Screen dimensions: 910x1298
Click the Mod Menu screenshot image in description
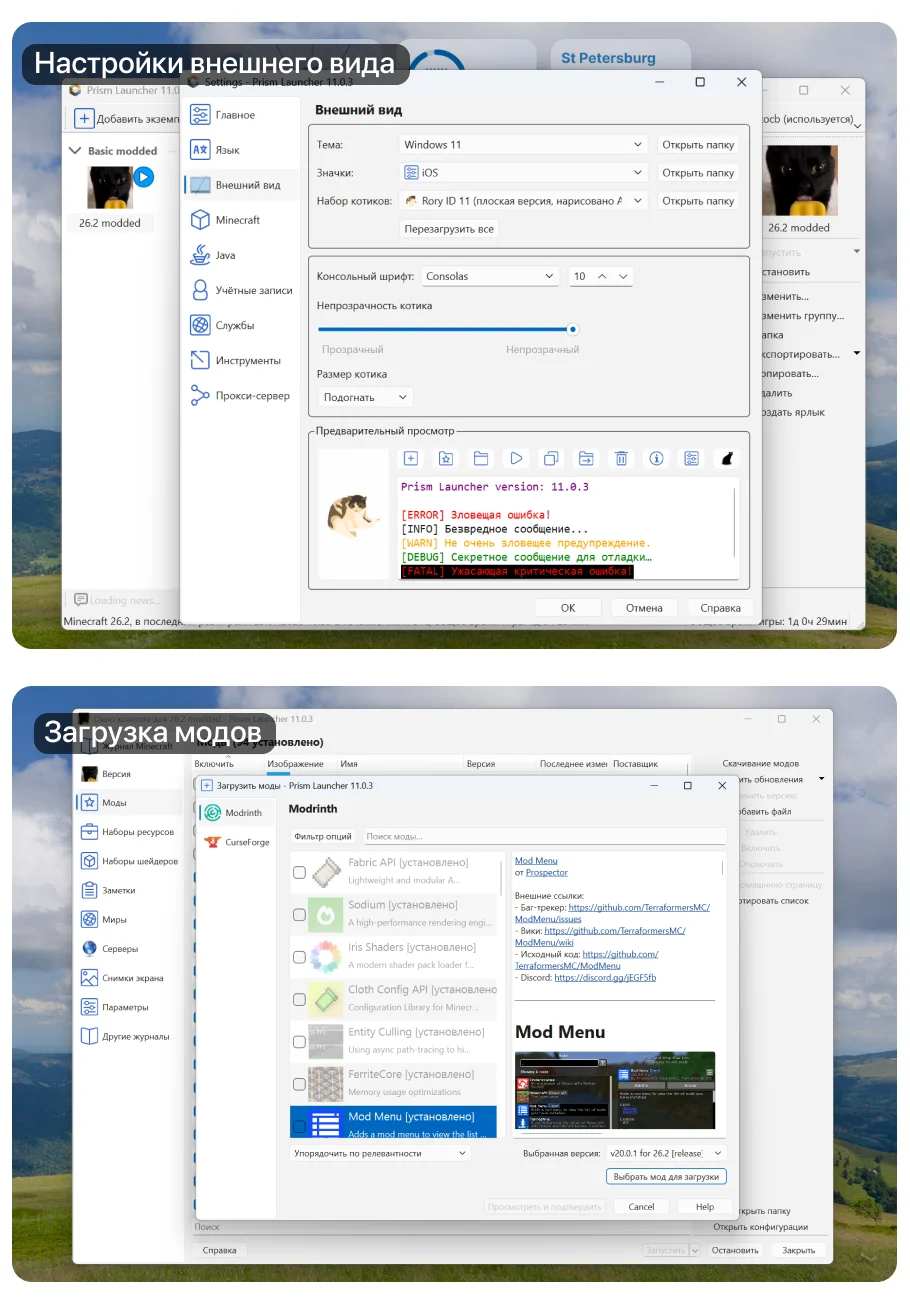coord(615,1091)
